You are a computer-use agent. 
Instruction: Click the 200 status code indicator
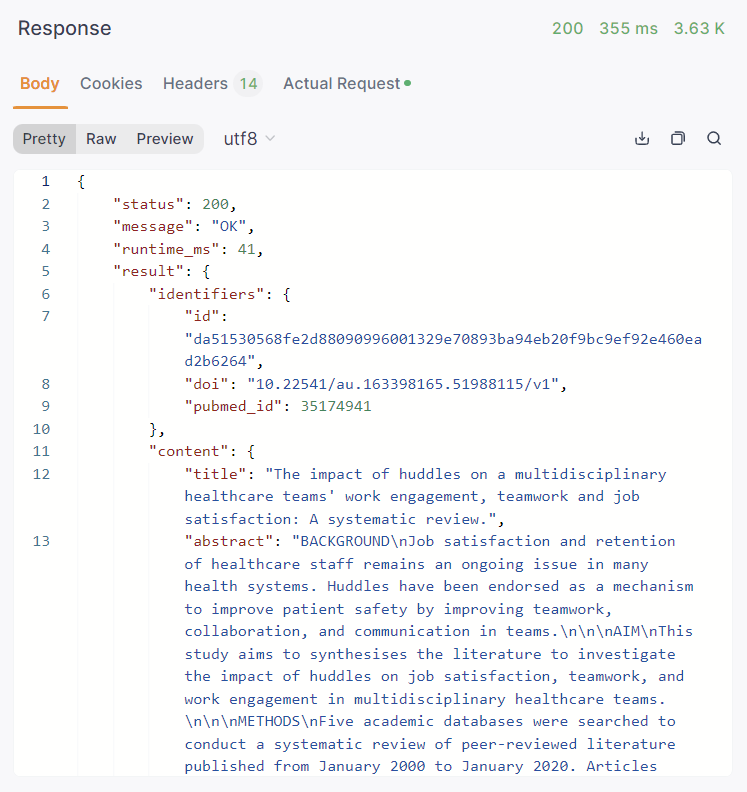point(567,28)
